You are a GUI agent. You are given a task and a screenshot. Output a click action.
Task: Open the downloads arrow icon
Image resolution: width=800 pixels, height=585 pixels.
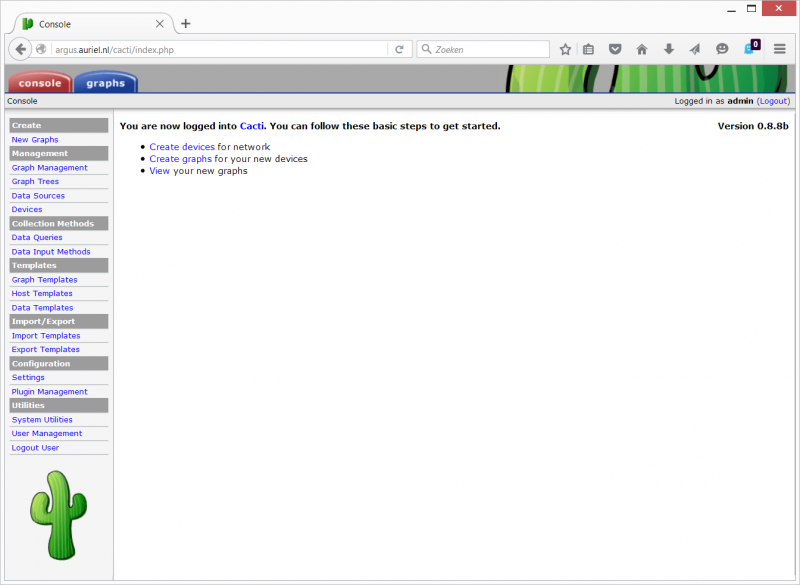click(x=669, y=49)
